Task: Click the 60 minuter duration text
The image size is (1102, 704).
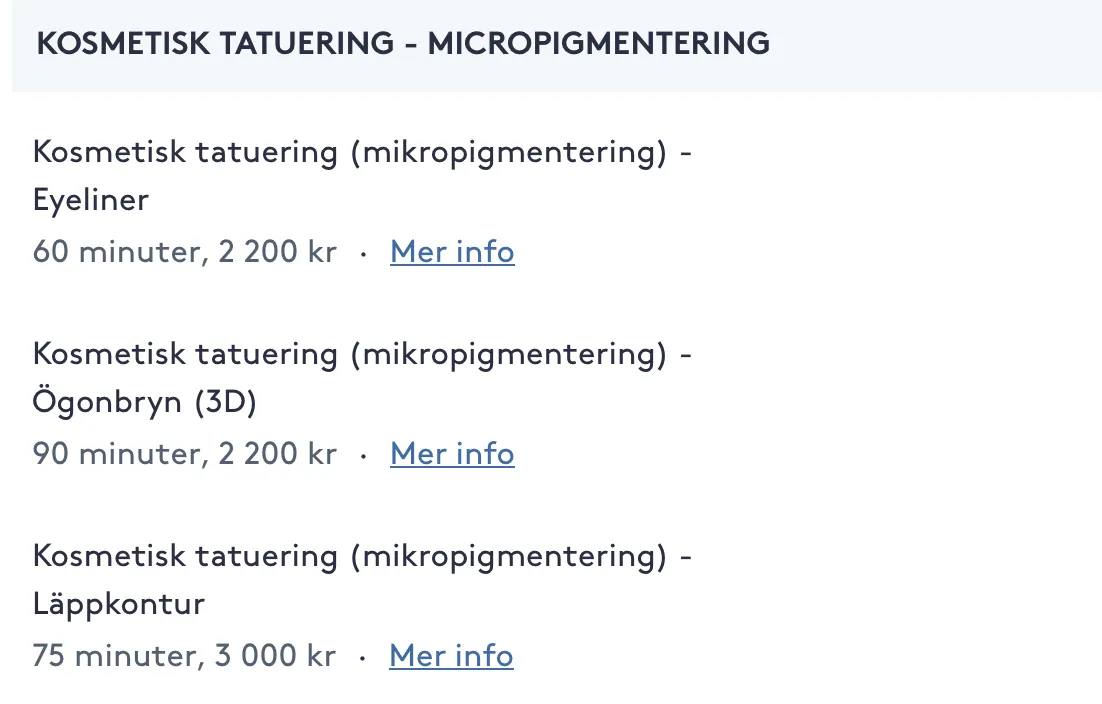Action: click(x=120, y=252)
